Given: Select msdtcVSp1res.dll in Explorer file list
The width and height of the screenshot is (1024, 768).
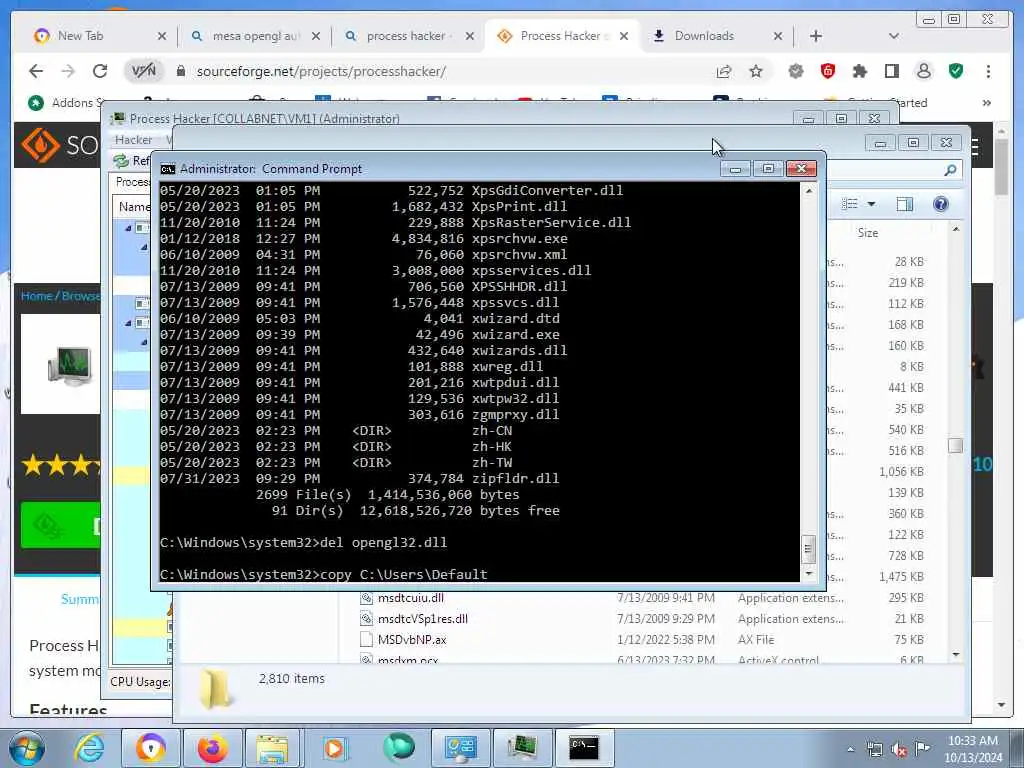Looking at the screenshot, I should pos(423,618).
